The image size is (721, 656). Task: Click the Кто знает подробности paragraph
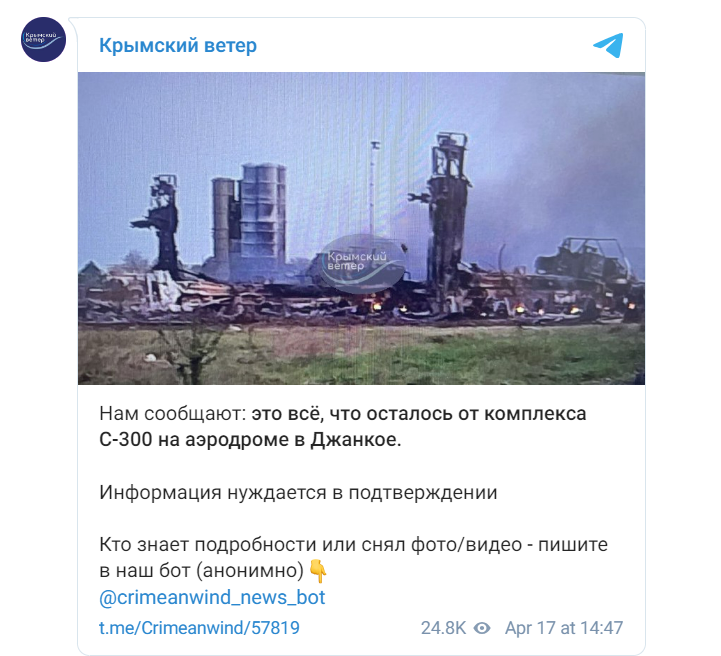pos(353,558)
